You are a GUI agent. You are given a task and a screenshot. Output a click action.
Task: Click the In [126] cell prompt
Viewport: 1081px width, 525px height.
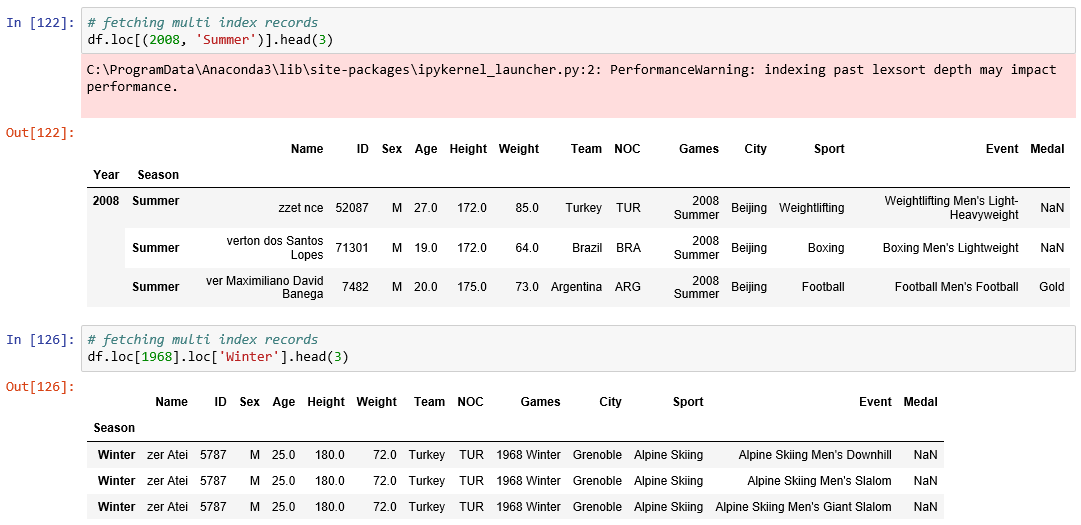(x=41, y=340)
